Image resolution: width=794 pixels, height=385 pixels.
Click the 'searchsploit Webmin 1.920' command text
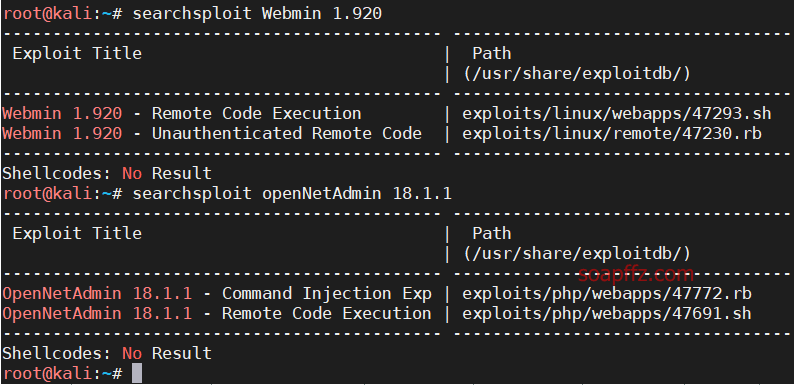[257, 14]
